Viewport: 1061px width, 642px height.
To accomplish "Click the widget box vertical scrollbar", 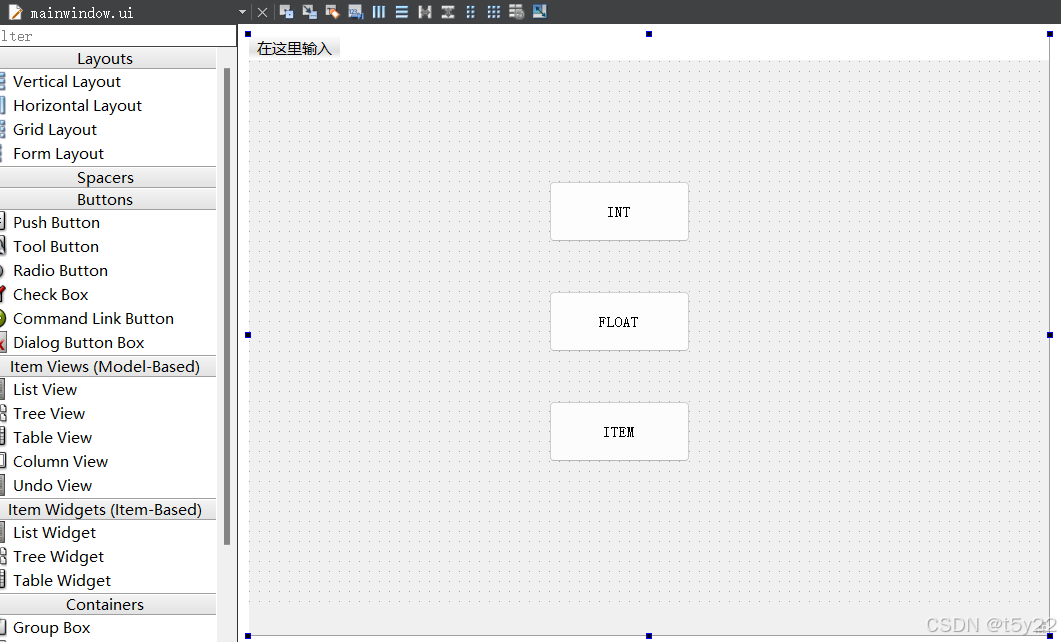I will pyautogui.click(x=227, y=306).
